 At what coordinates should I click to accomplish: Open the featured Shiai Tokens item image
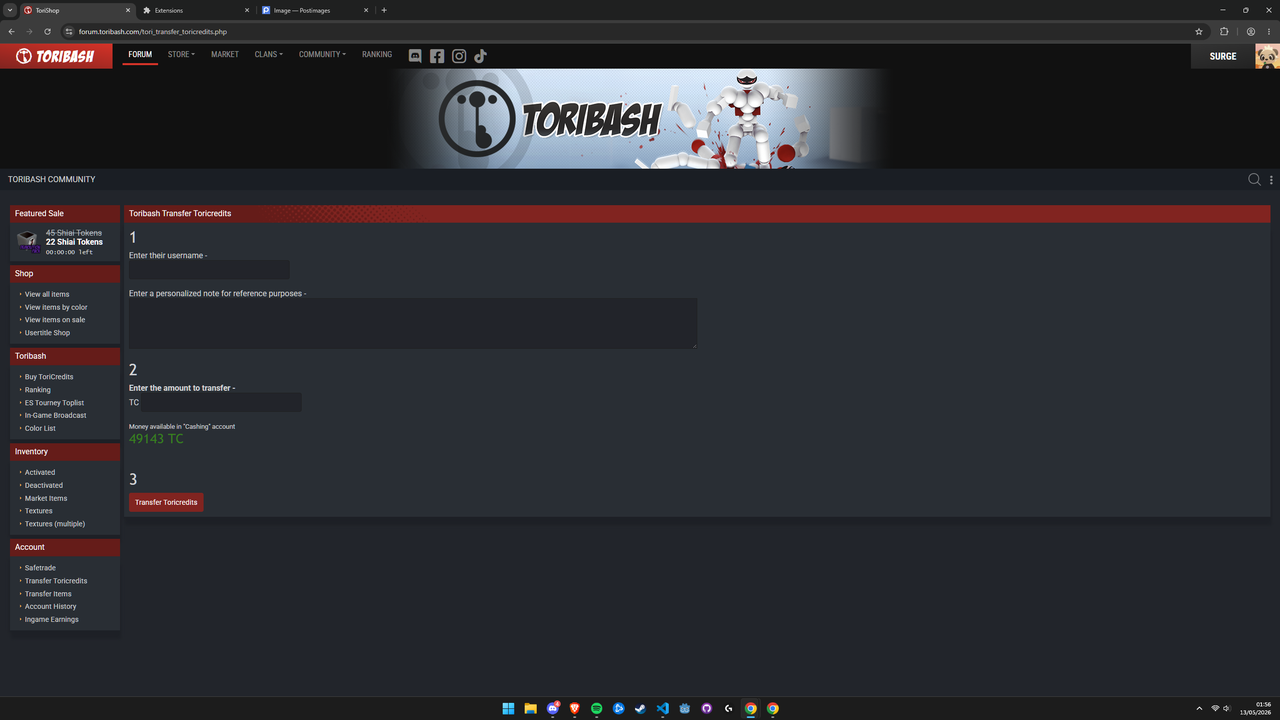coord(28,242)
